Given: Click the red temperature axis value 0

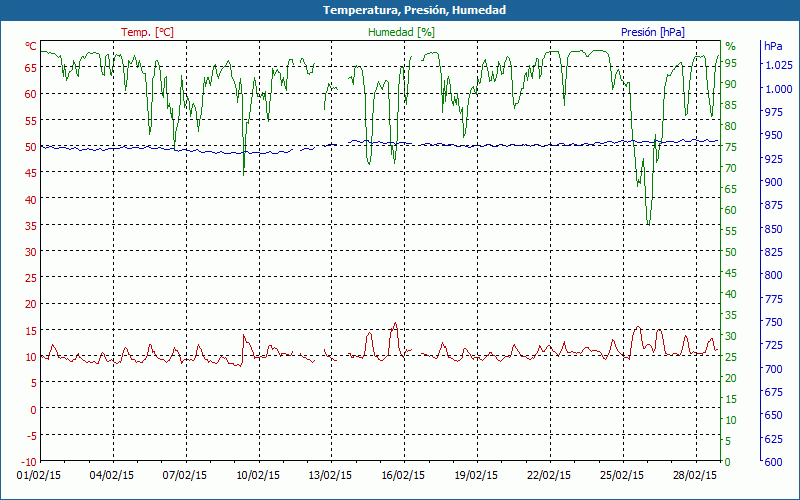Looking at the screenshot, I should (34, 409).
